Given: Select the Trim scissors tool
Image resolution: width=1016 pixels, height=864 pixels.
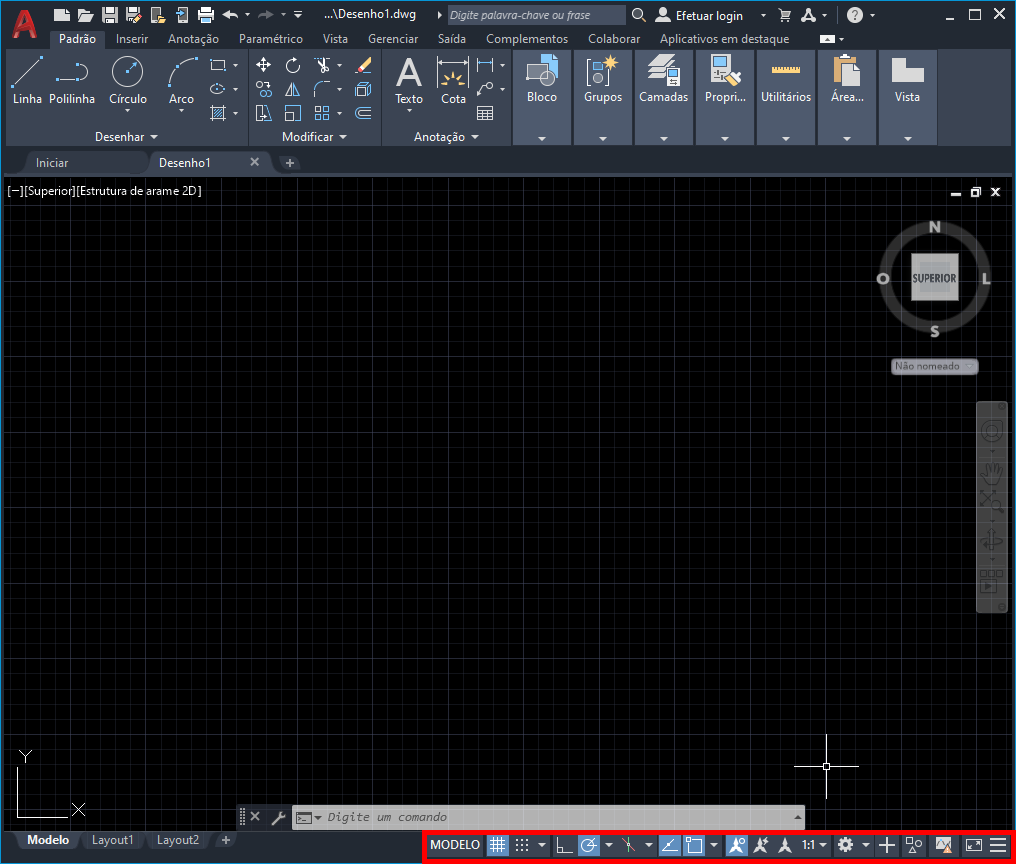Looking at the screenshot, I should [323, 65].
